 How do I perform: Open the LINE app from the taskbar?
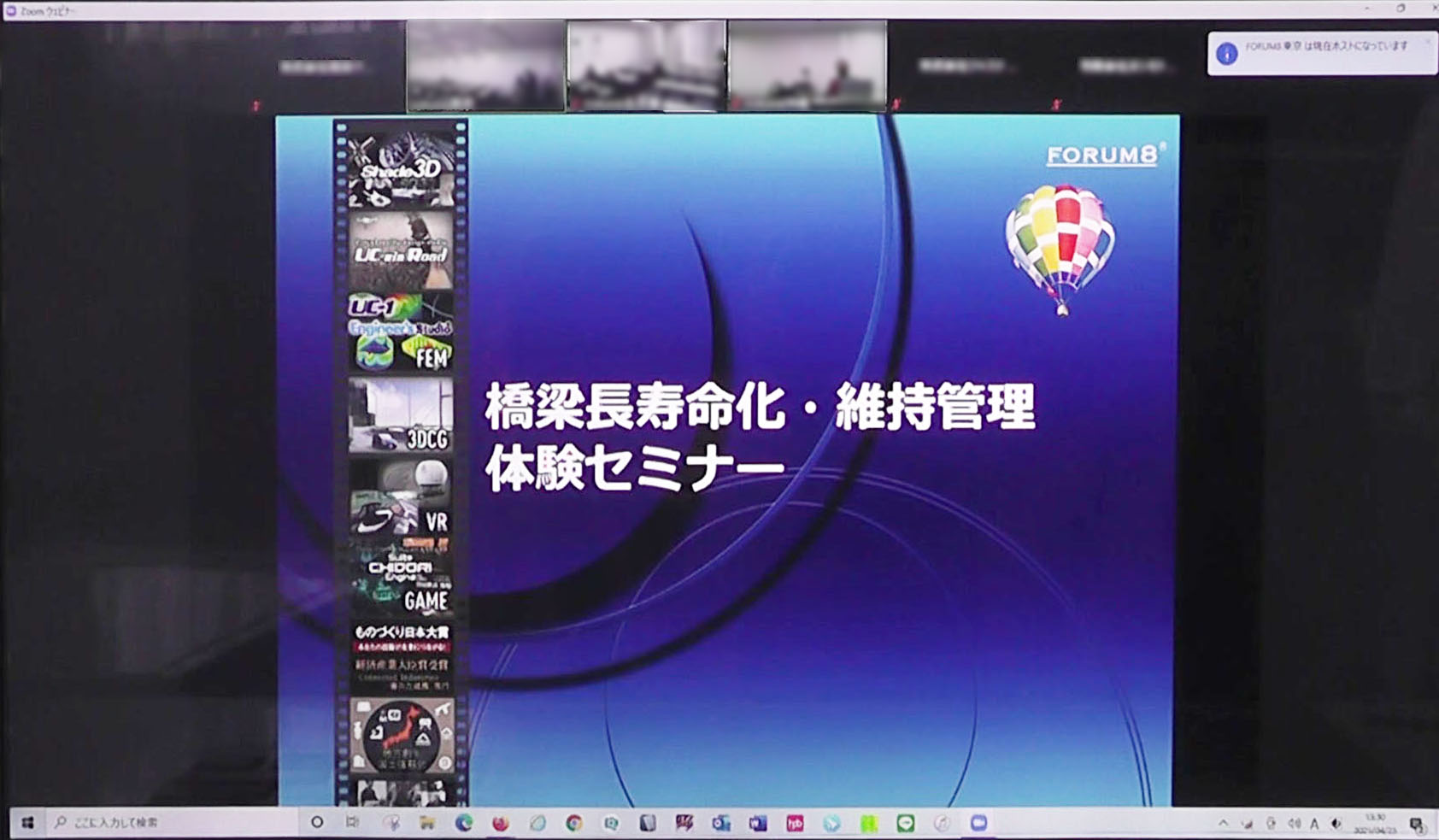tap(906, 823)
